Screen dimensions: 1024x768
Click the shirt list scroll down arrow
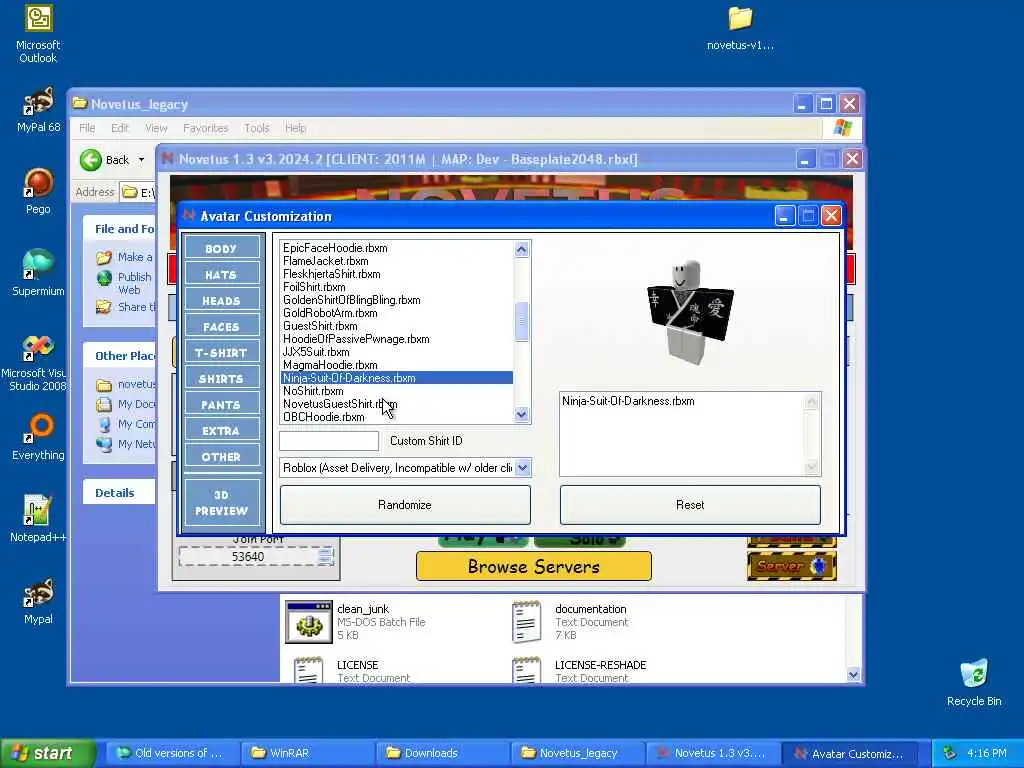tap(521, 414)
